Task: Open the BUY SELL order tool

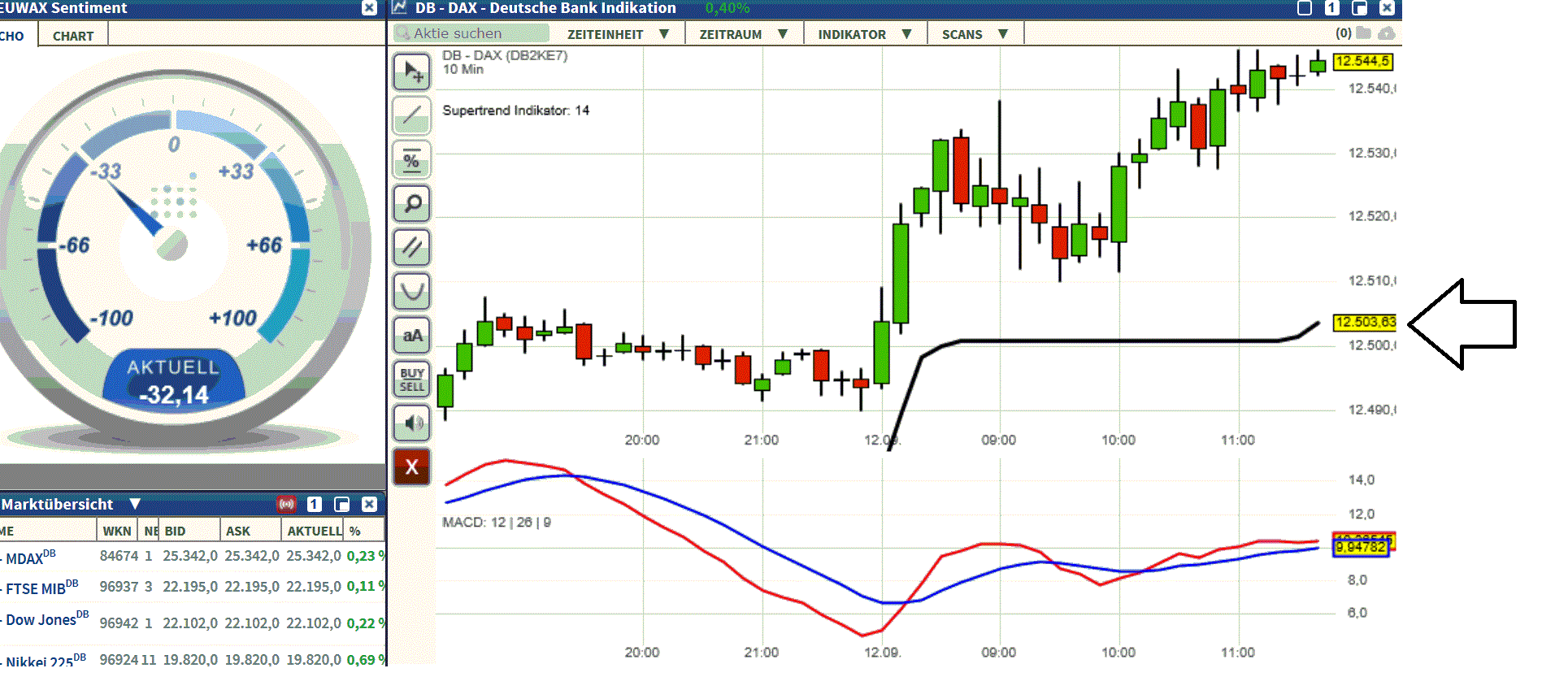Action: [412, 380]
